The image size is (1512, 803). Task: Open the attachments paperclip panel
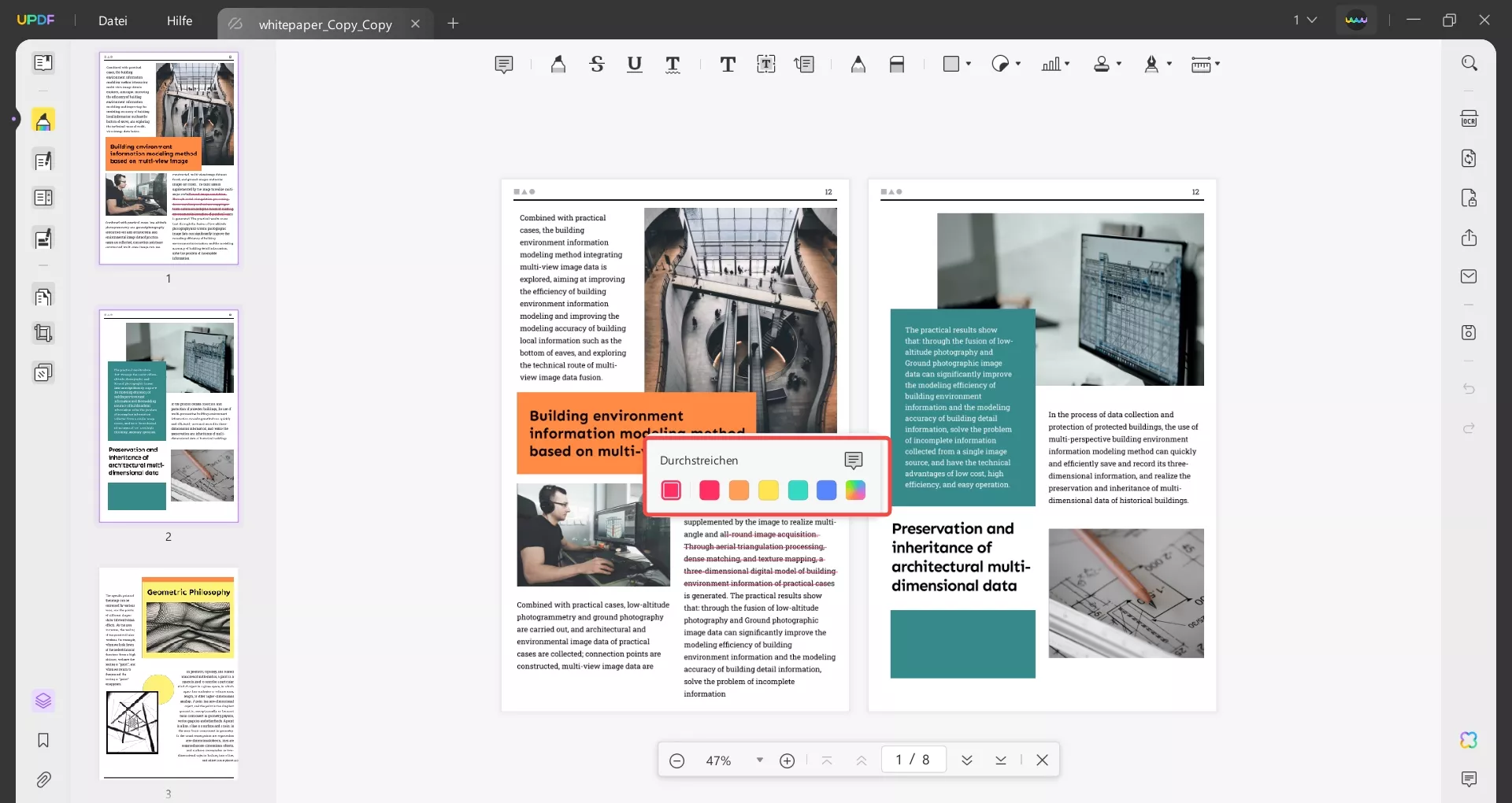tap(43, 779)
